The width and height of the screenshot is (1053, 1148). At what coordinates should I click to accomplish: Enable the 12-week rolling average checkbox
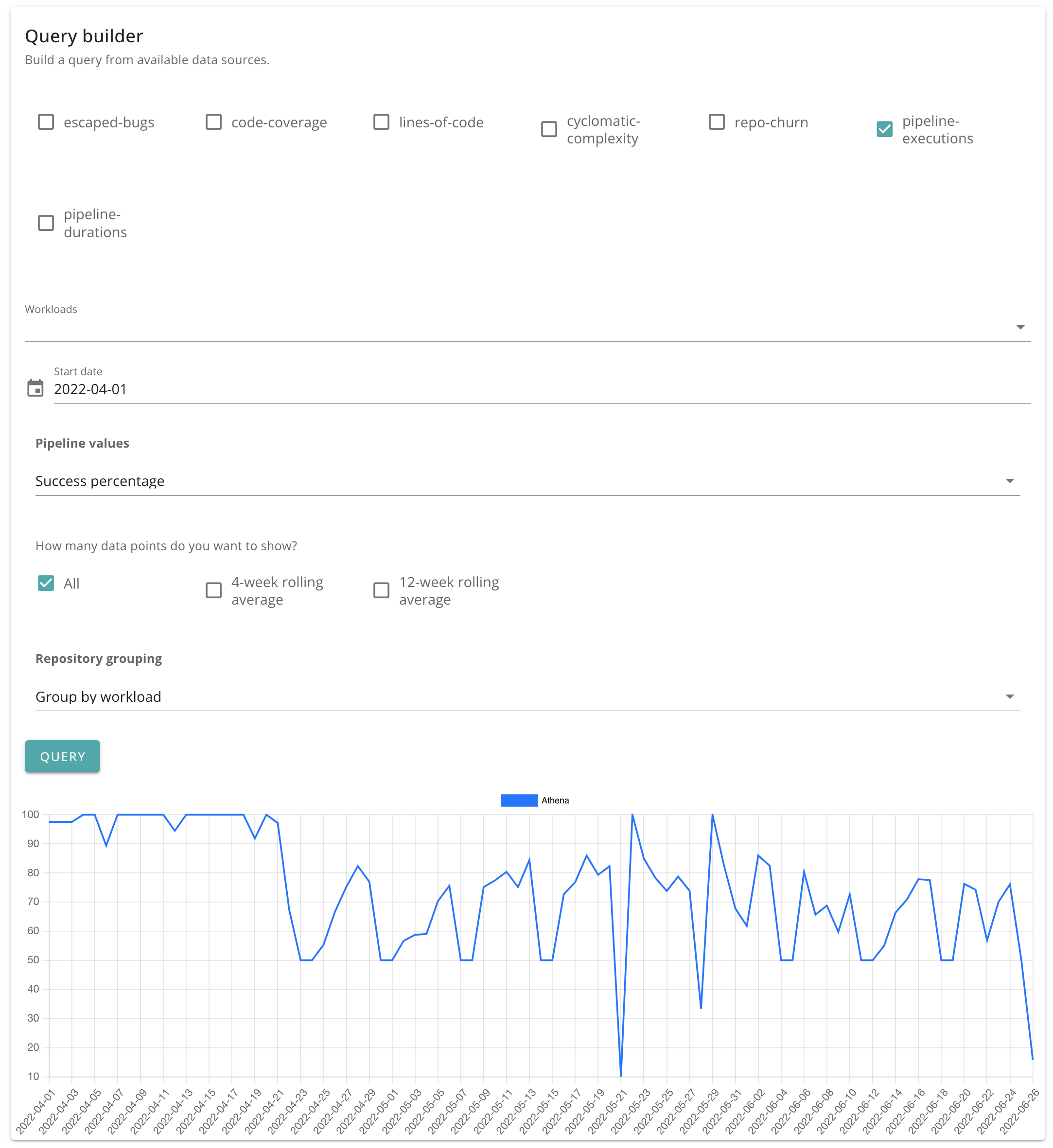(x=381, y=590)
